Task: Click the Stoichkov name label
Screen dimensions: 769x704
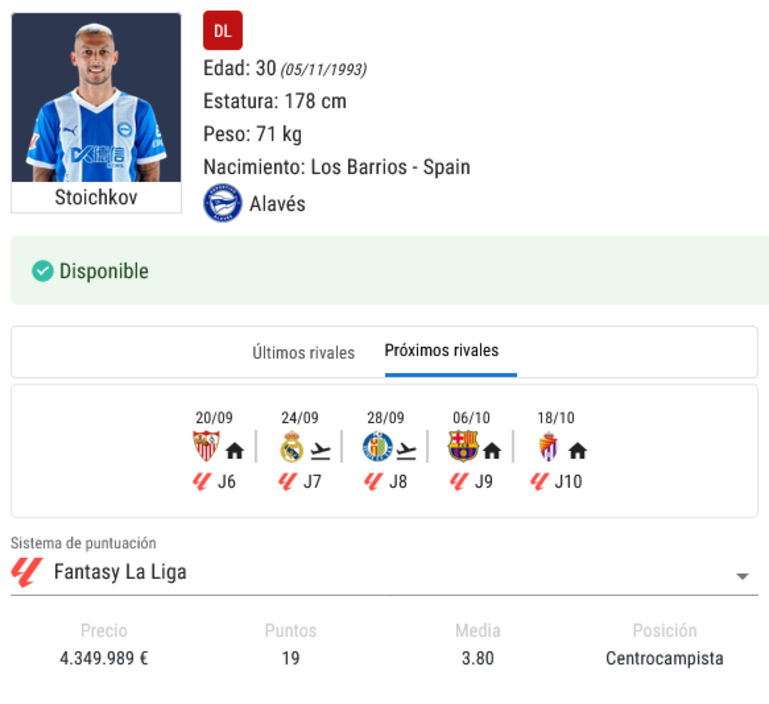Action: click(x=96, y=197)
